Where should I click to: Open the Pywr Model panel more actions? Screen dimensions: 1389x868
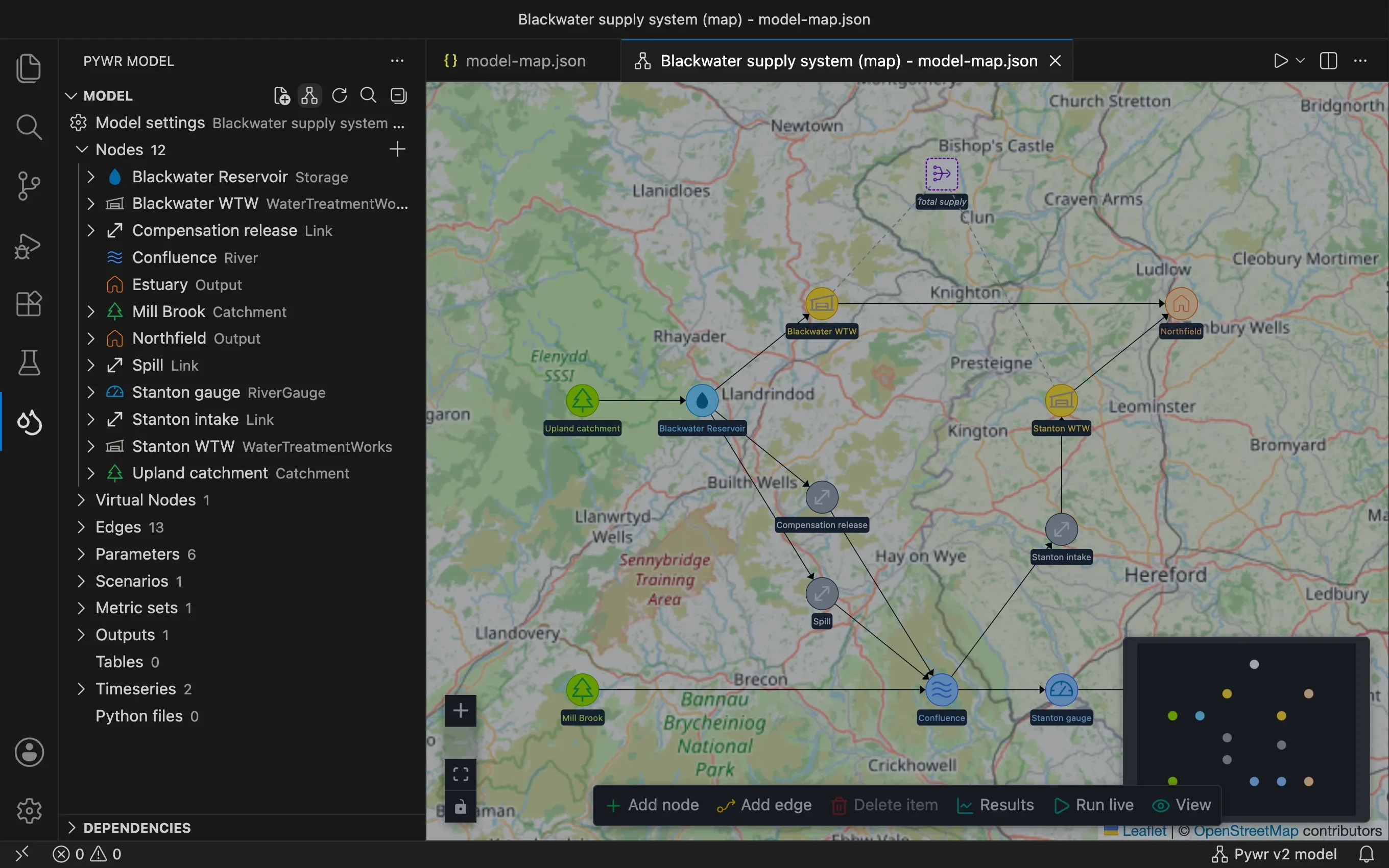397,61
